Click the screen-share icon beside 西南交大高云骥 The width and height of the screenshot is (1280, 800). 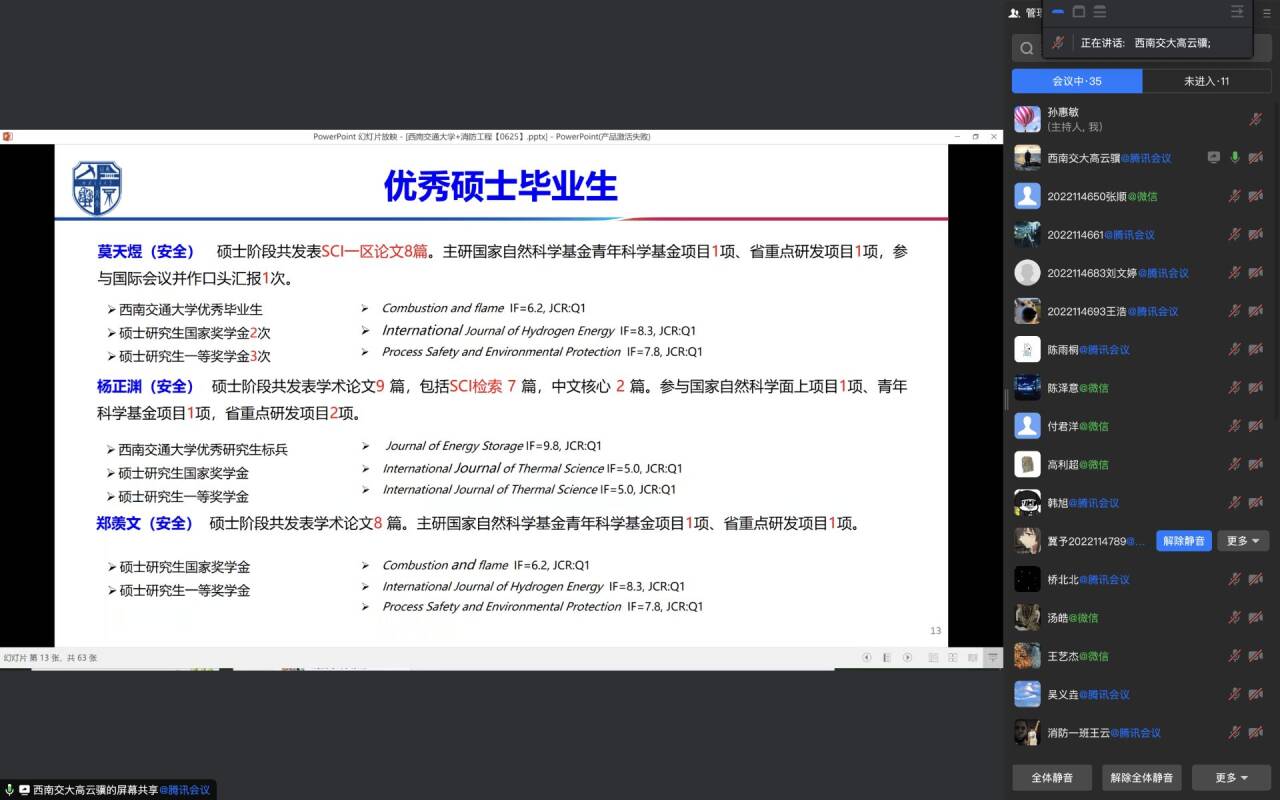[1213, 157]
